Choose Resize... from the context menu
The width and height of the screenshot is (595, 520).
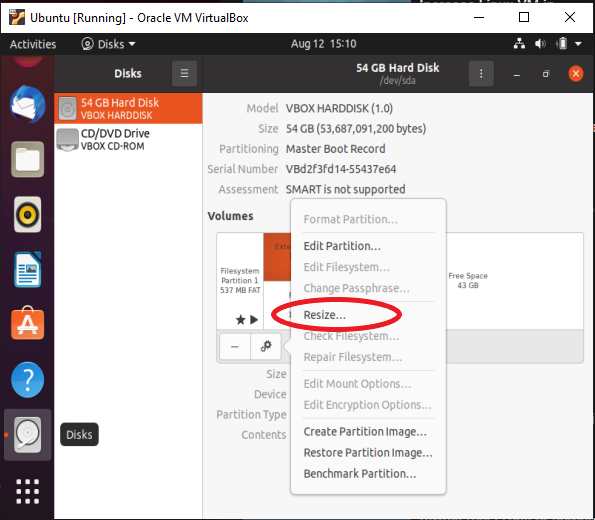(324, 315)
